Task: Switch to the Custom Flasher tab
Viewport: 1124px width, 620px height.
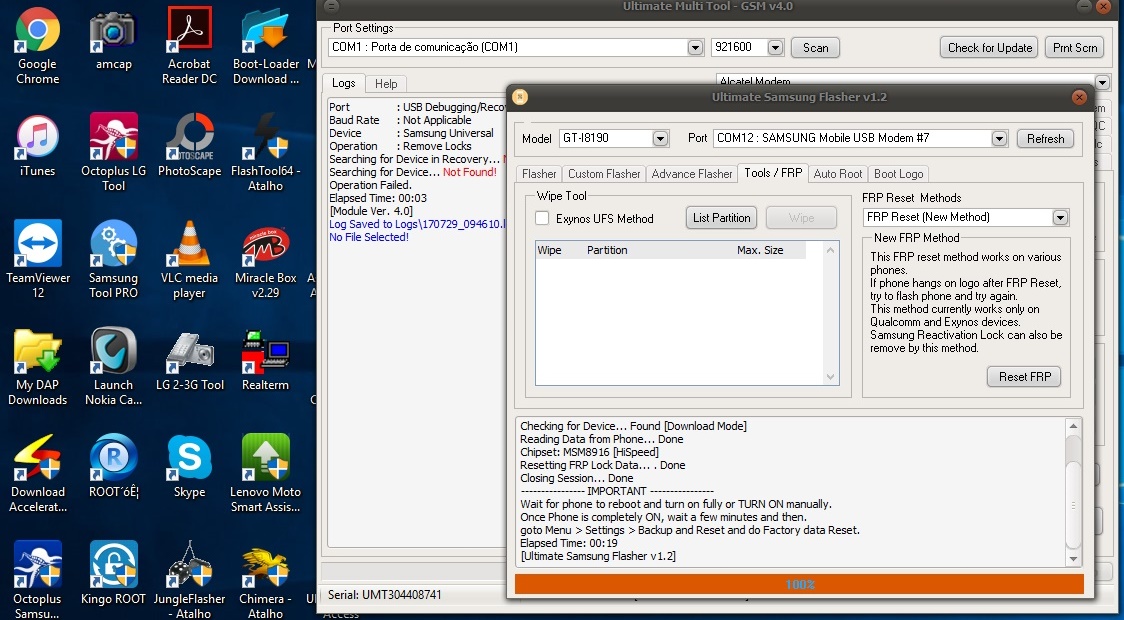Action: [604, 174]
